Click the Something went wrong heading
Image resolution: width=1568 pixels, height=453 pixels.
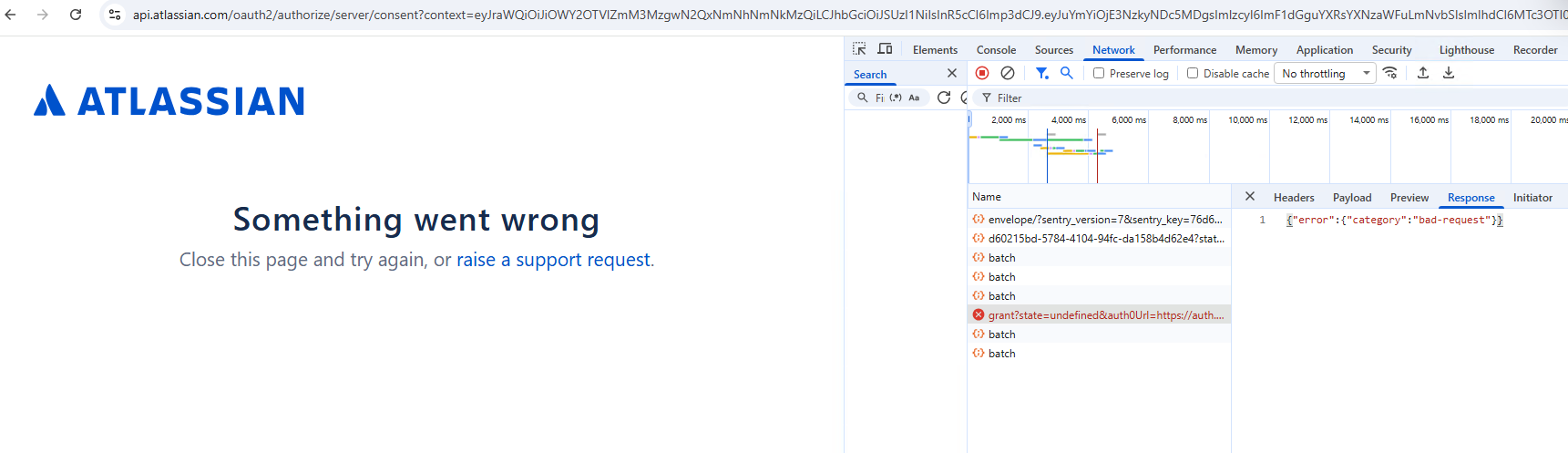point(416,220)
